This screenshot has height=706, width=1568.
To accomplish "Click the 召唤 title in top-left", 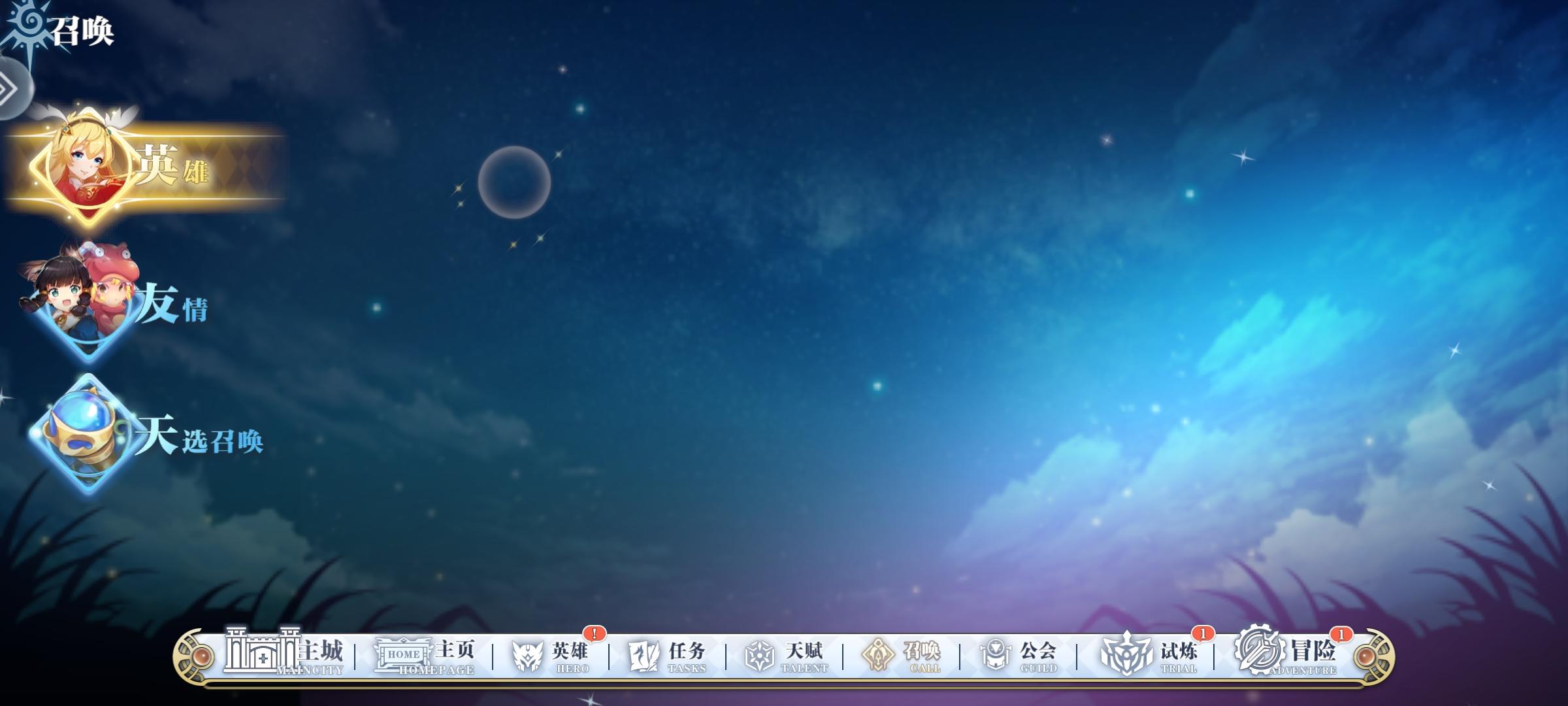I will pyautogui.click(x=82, y=31).
